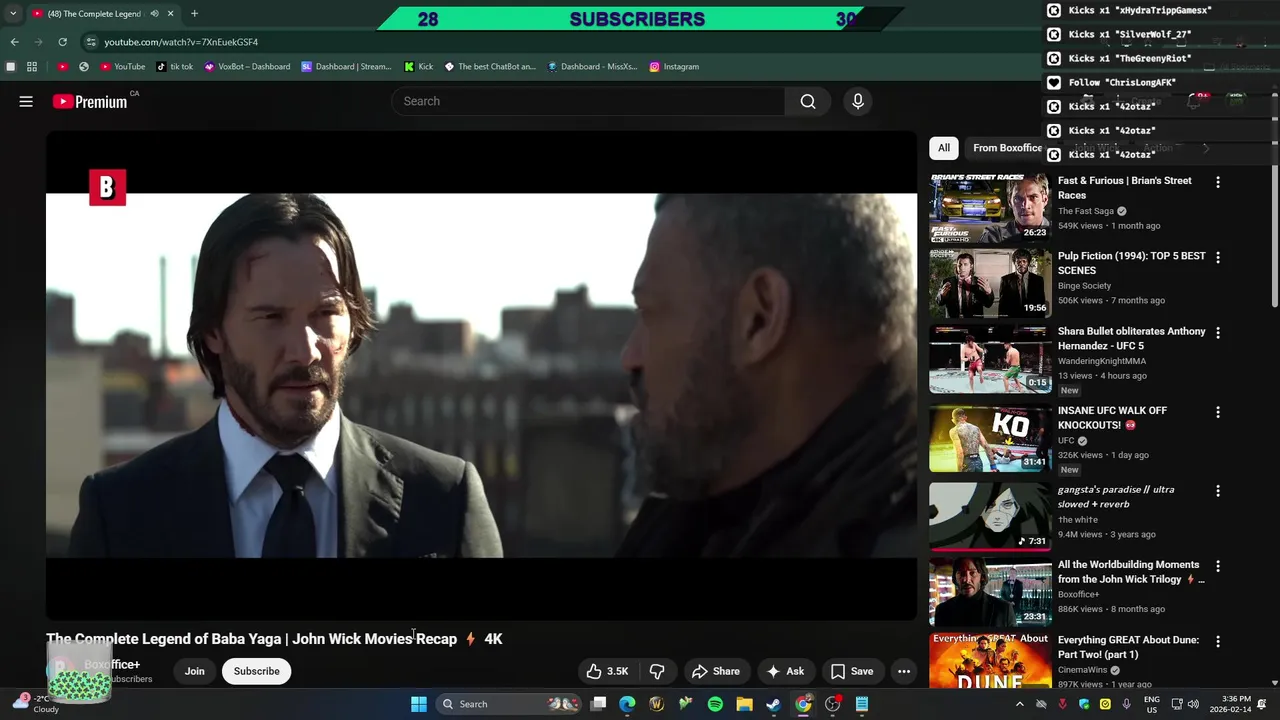1280x720 pixels.
Task: Open Spotify from the taskbar
Action: tap(715, 704)
